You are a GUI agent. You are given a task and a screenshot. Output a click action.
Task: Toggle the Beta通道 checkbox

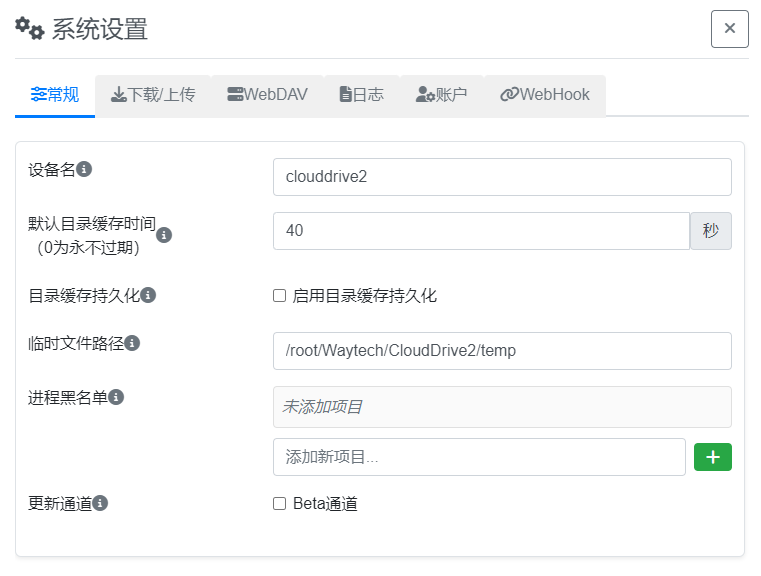280,504
